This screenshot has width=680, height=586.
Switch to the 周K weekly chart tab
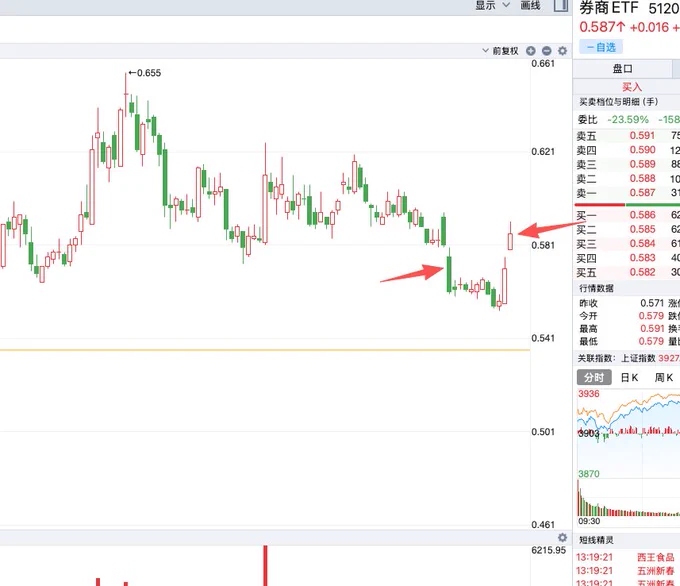coord(664,377)
